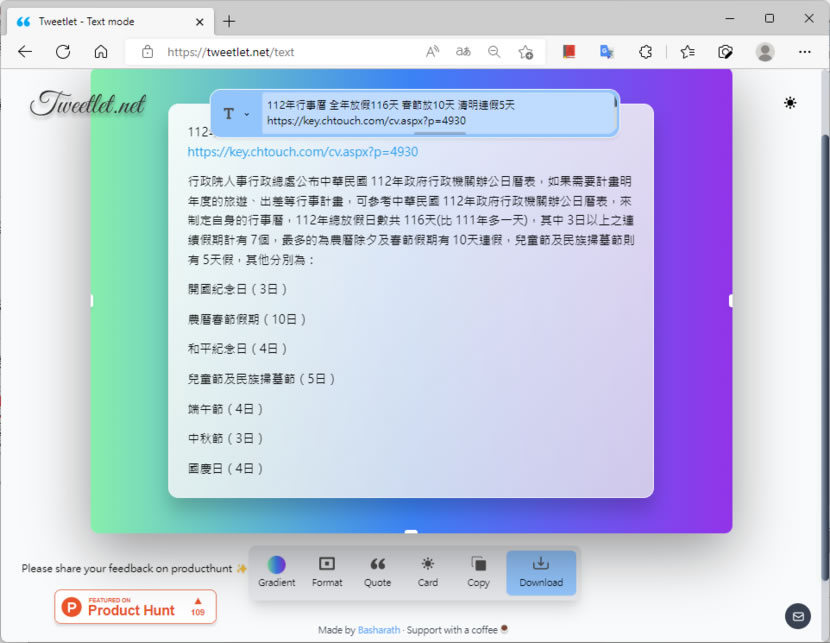Click the zoom out magnifier icon
830x643 pixels.
(x=494, y=52)
